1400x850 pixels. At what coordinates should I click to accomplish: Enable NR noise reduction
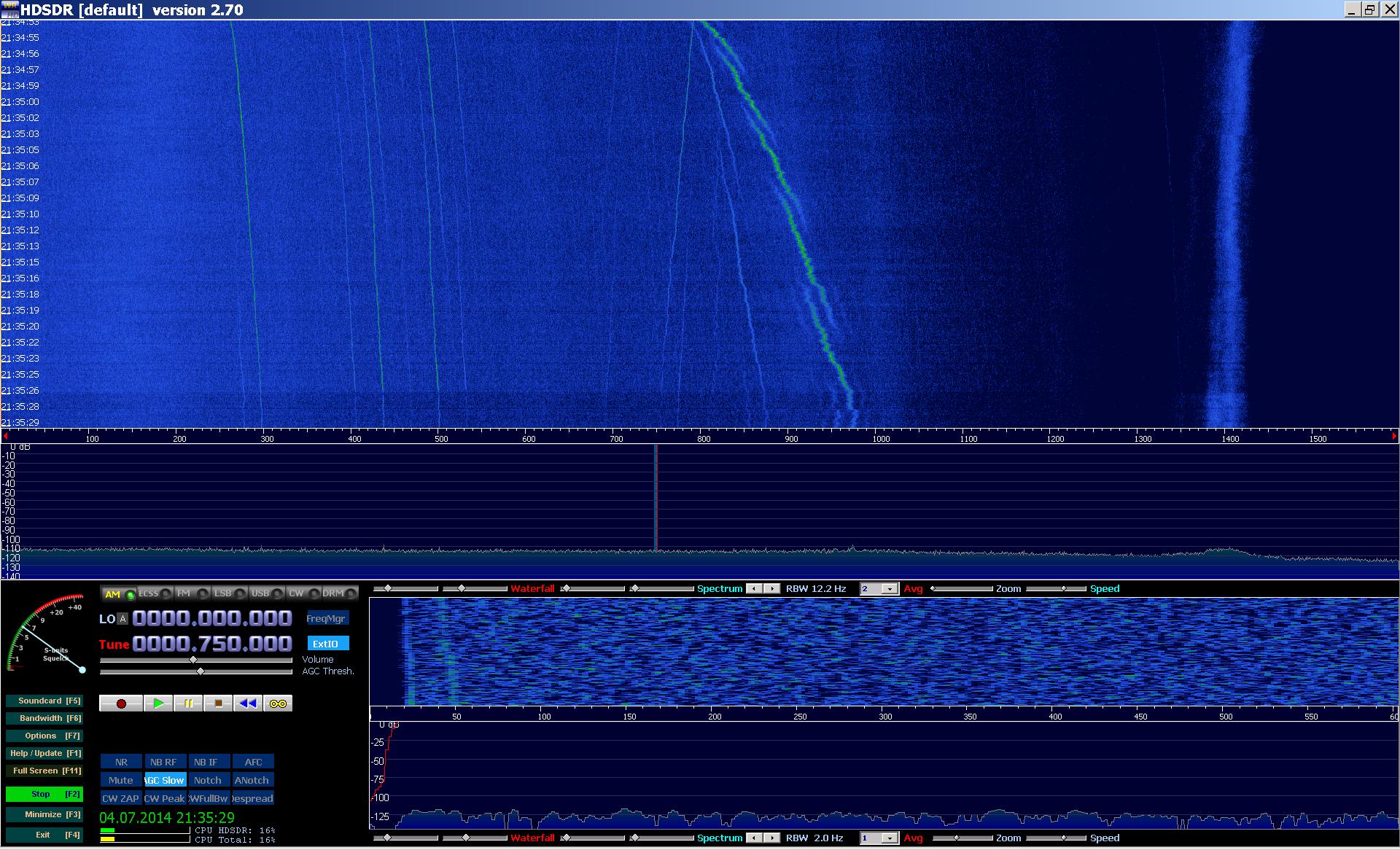pos(121,762)
